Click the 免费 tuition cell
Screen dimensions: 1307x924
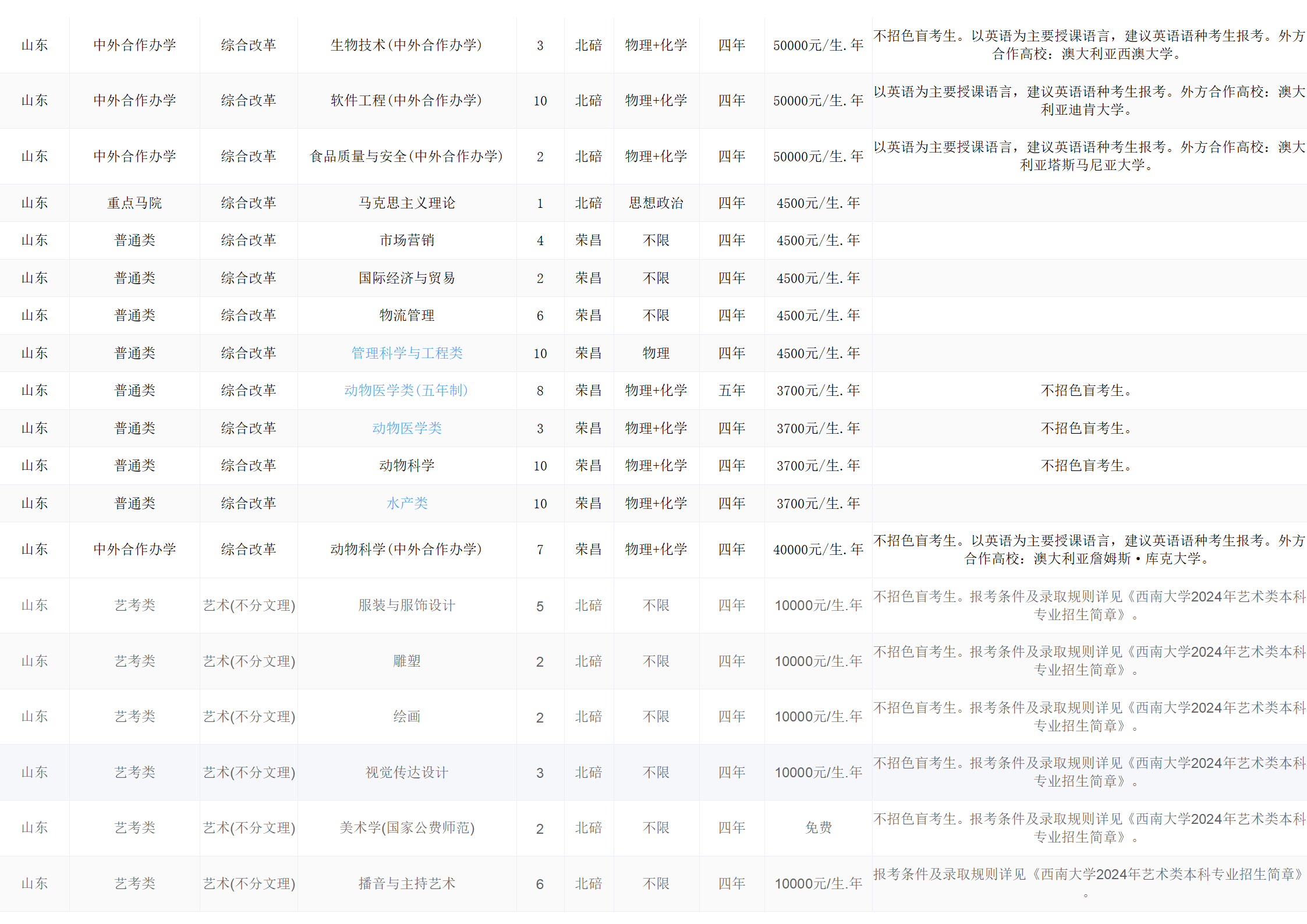coord(818,827)
